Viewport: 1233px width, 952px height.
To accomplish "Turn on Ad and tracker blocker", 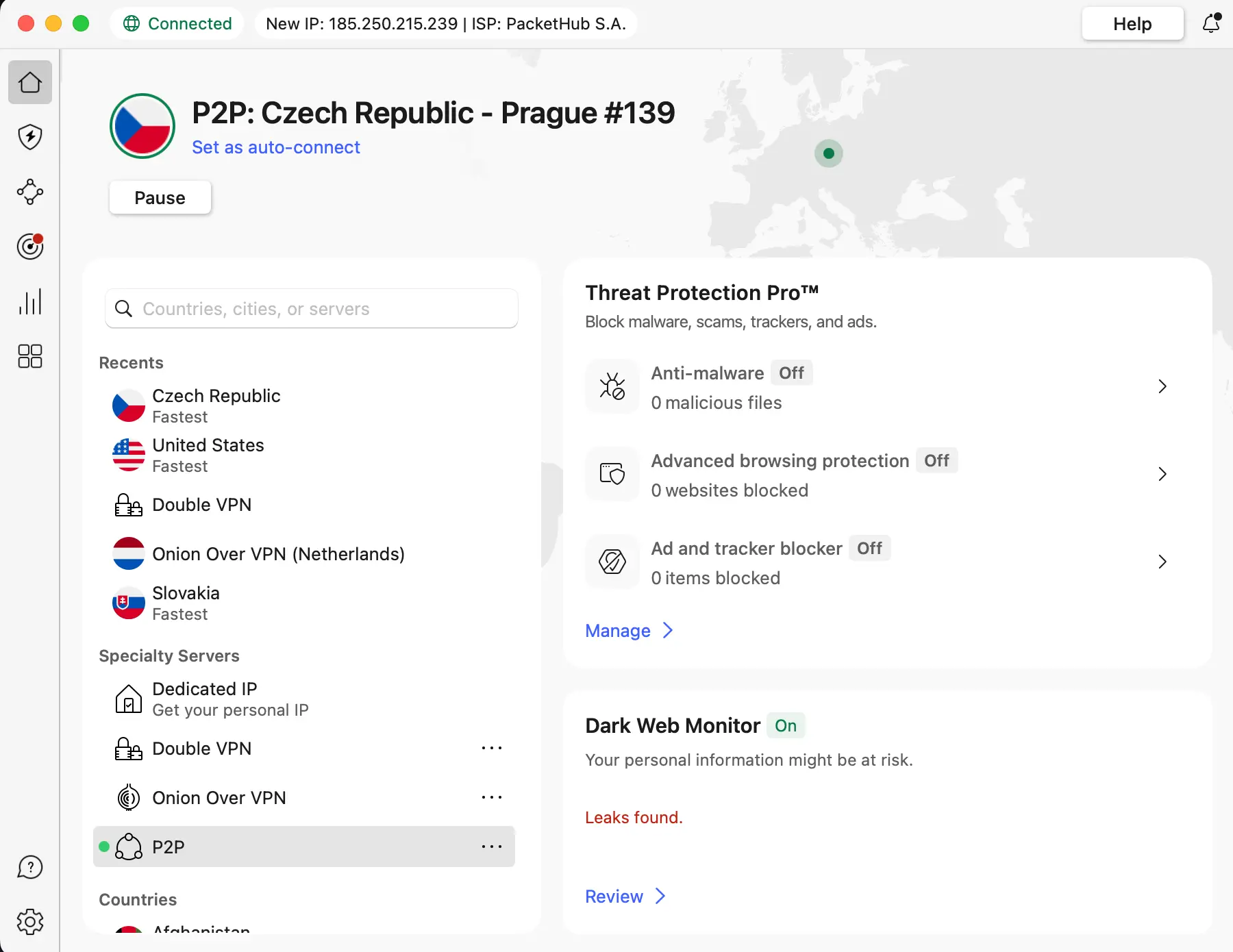I will click(x=869, y=548).
